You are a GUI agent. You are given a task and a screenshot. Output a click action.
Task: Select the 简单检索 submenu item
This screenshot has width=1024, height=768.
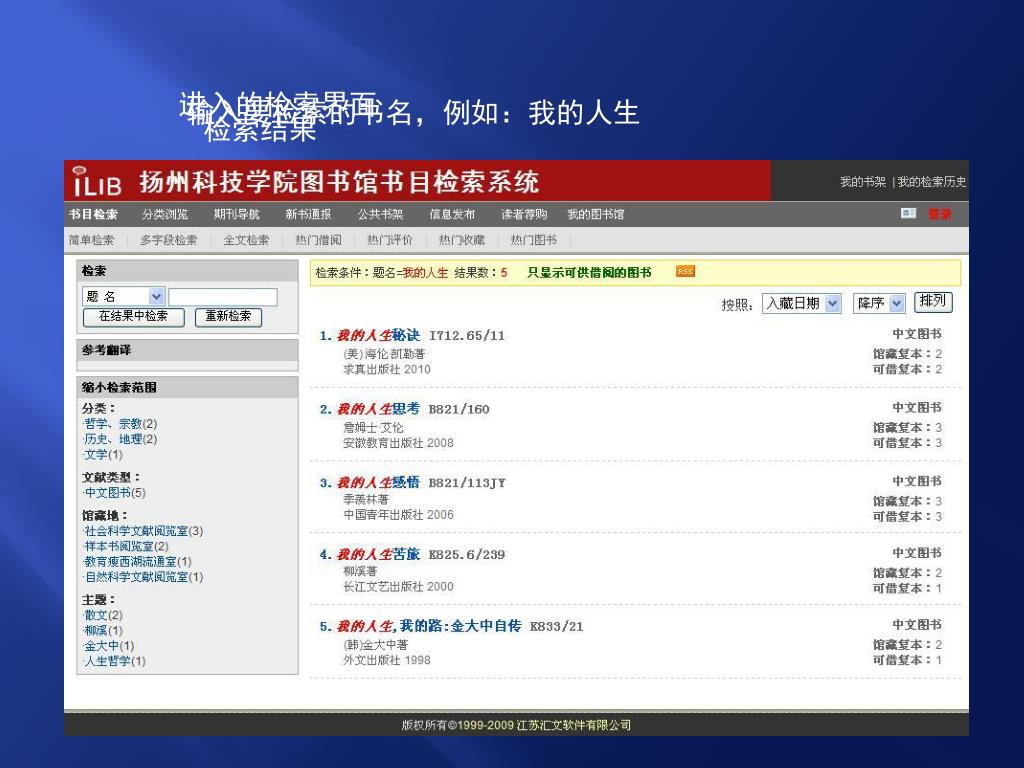tap(91, 240)
